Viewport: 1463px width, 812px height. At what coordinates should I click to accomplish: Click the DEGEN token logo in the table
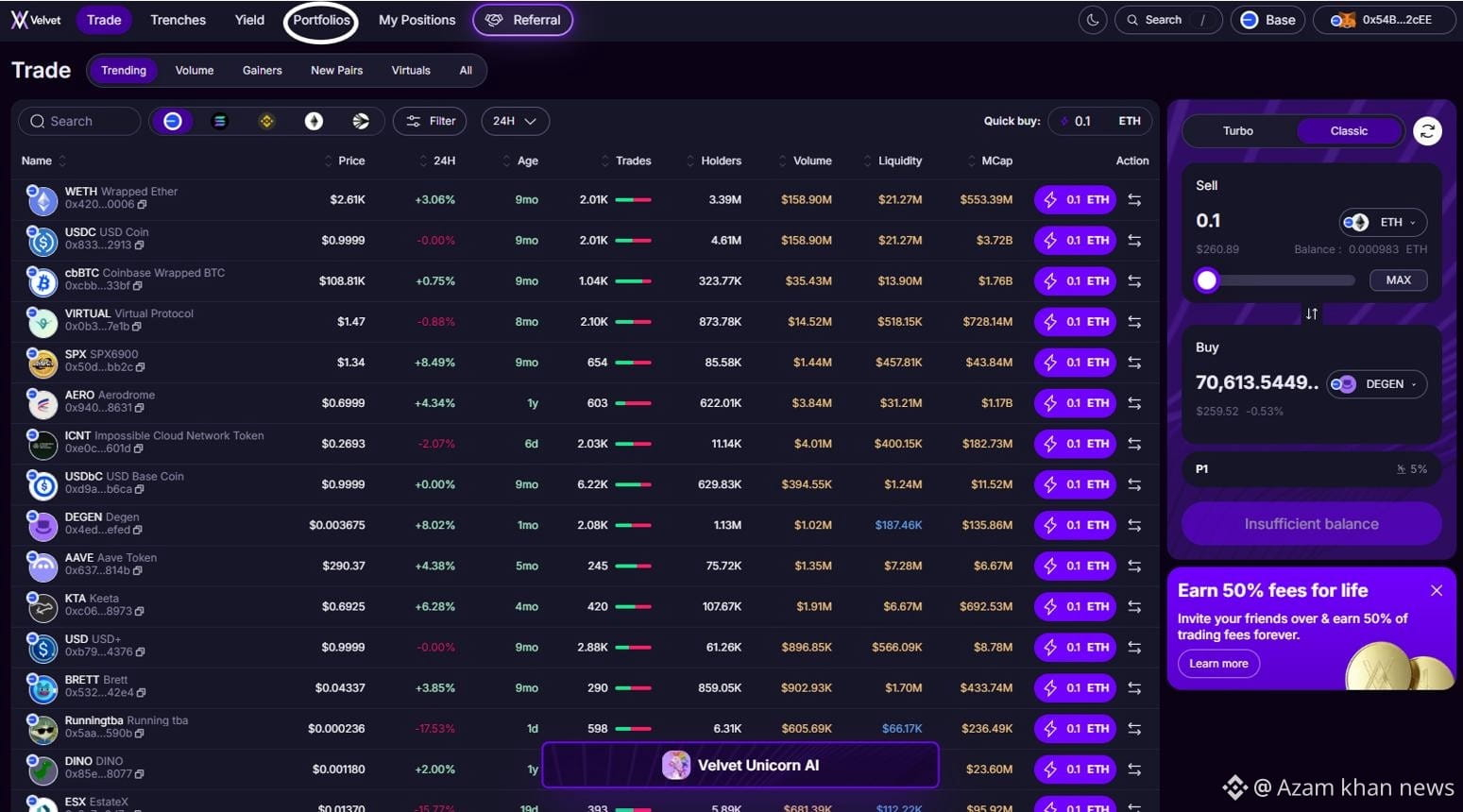click(42, 525)
